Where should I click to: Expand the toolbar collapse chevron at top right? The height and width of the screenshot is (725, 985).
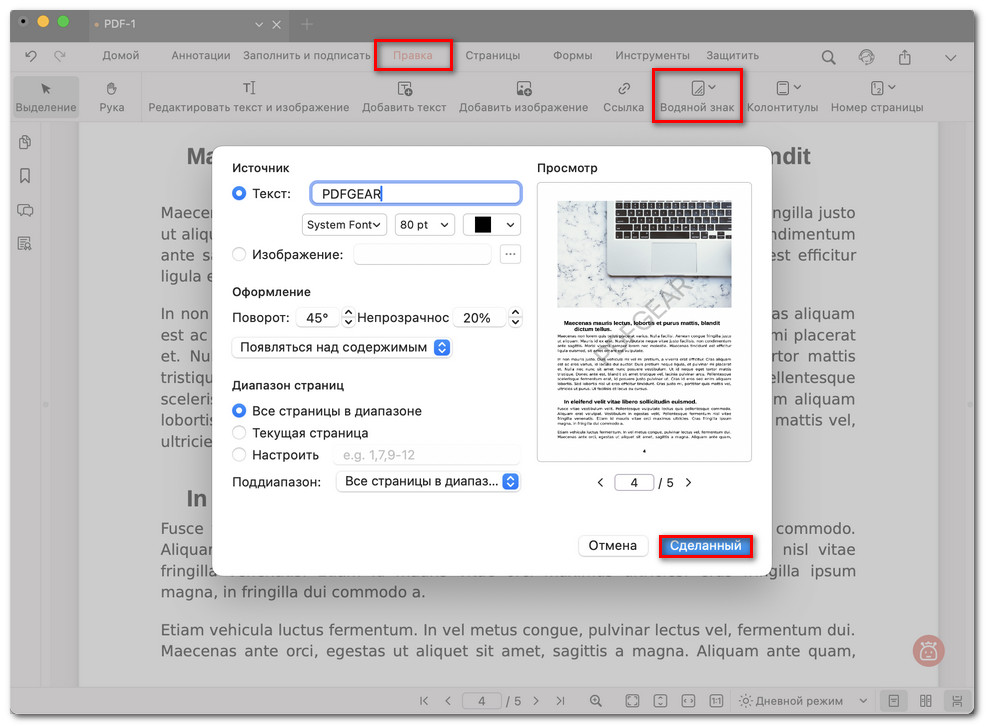(950, 58)
